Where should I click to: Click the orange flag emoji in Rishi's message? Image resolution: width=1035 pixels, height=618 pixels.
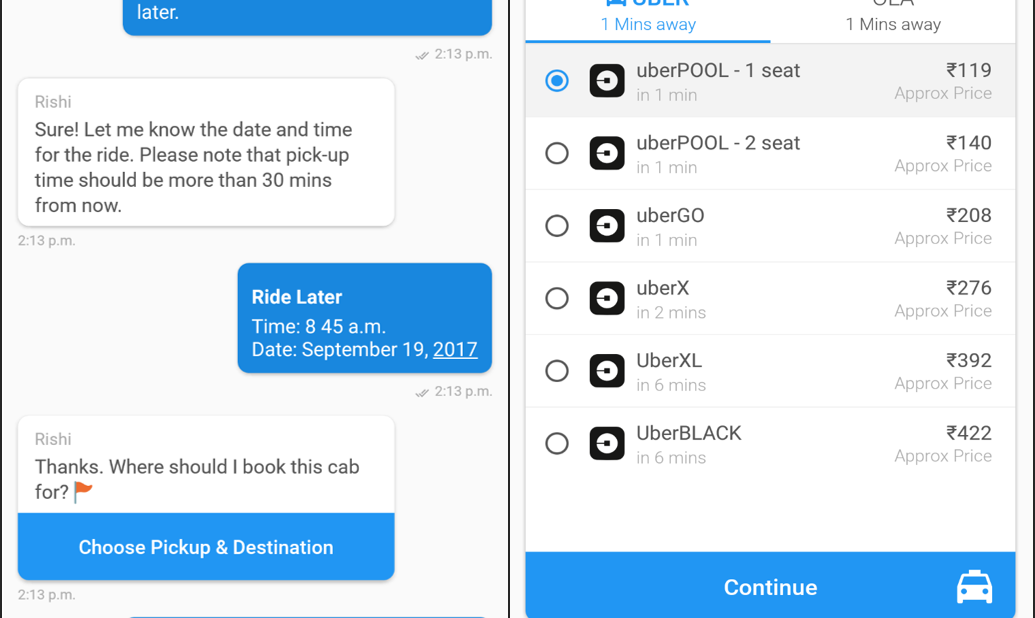click(84, 492)
